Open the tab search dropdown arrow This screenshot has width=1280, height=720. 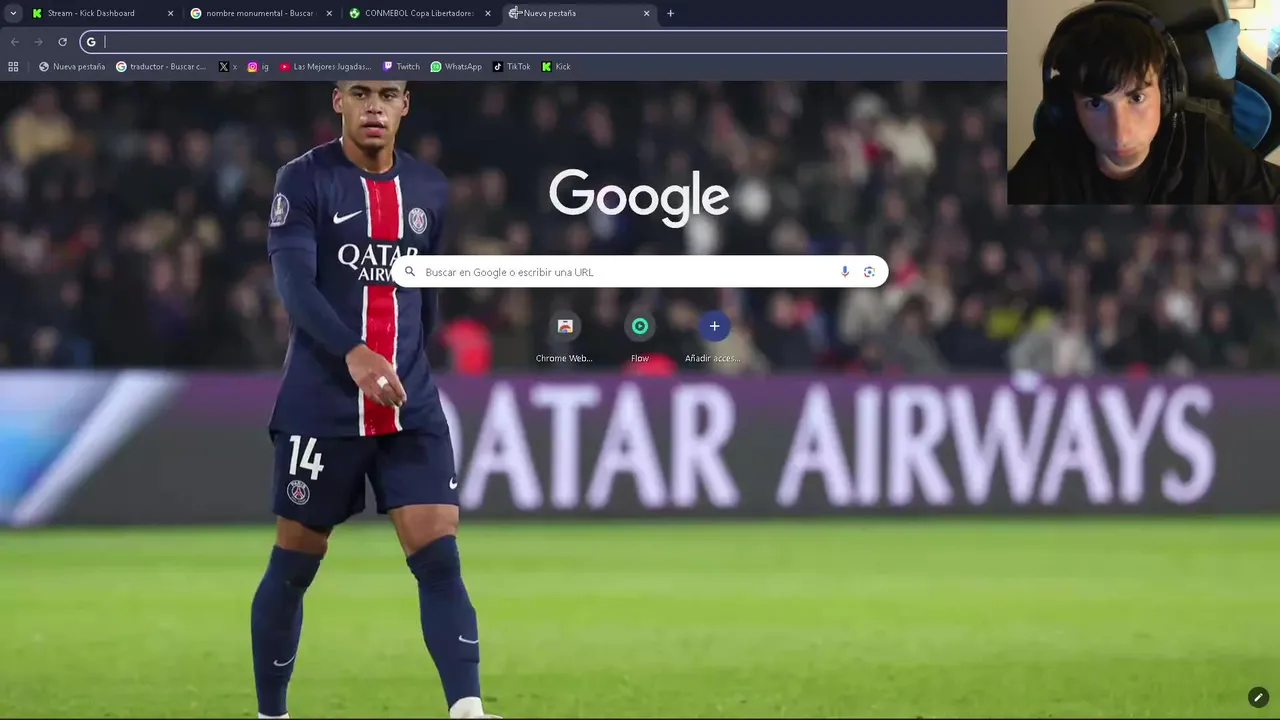(13, 13)
